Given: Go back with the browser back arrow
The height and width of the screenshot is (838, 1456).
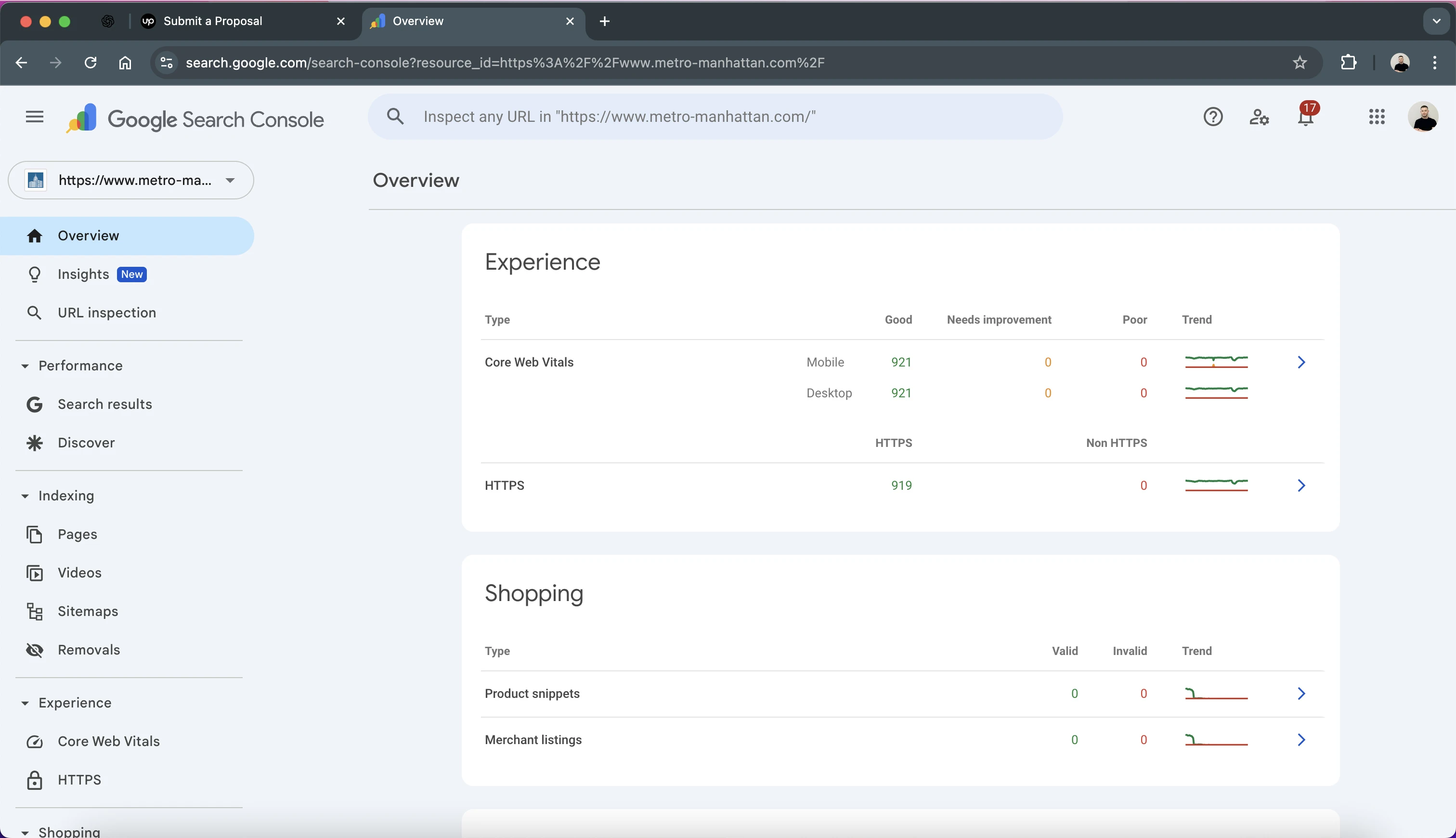Looking at the screenshot, I should [x=21, y=63].
